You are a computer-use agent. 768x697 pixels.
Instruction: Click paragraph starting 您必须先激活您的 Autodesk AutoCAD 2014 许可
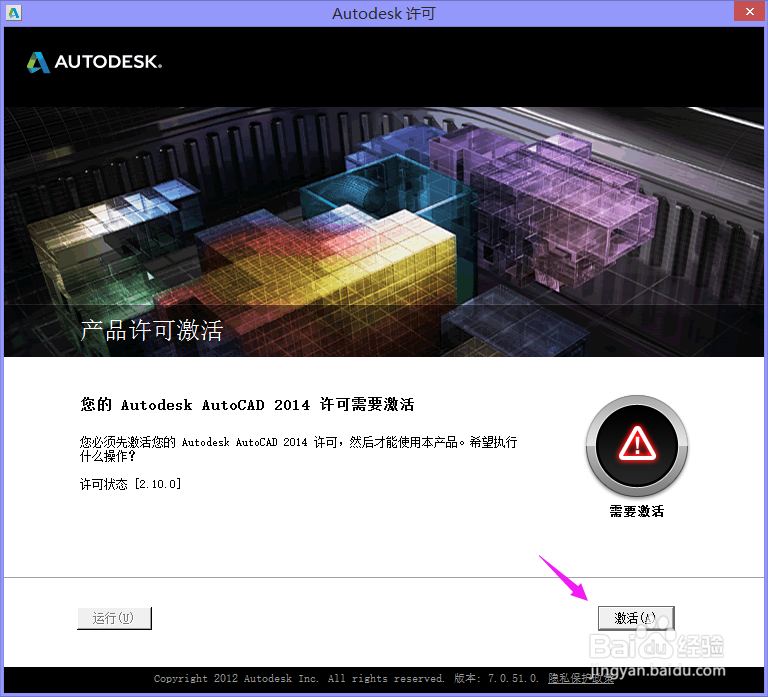coord(298,449)
